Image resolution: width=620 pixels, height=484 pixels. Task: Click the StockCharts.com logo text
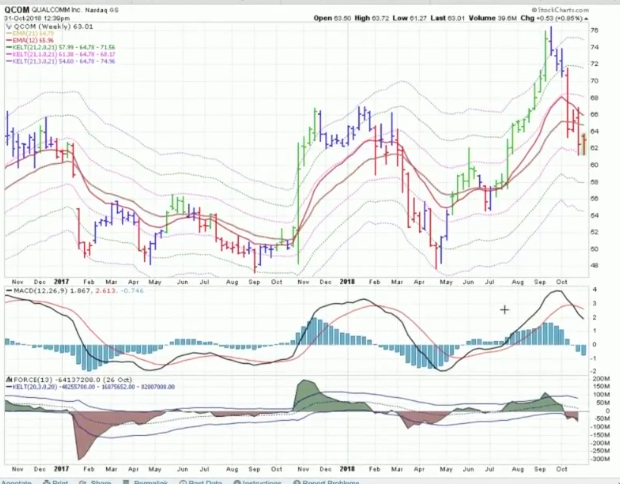coord(560,10)
